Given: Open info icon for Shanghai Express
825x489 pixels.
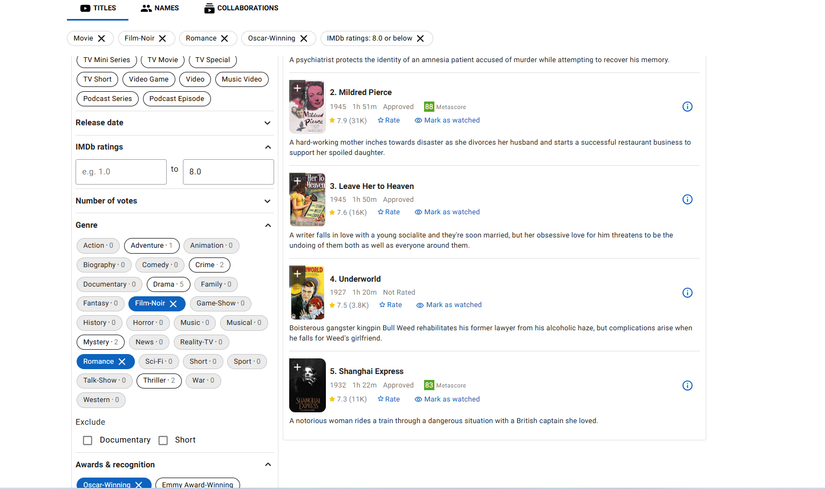Looking at the screenshot, I should [x=687, y=386].
